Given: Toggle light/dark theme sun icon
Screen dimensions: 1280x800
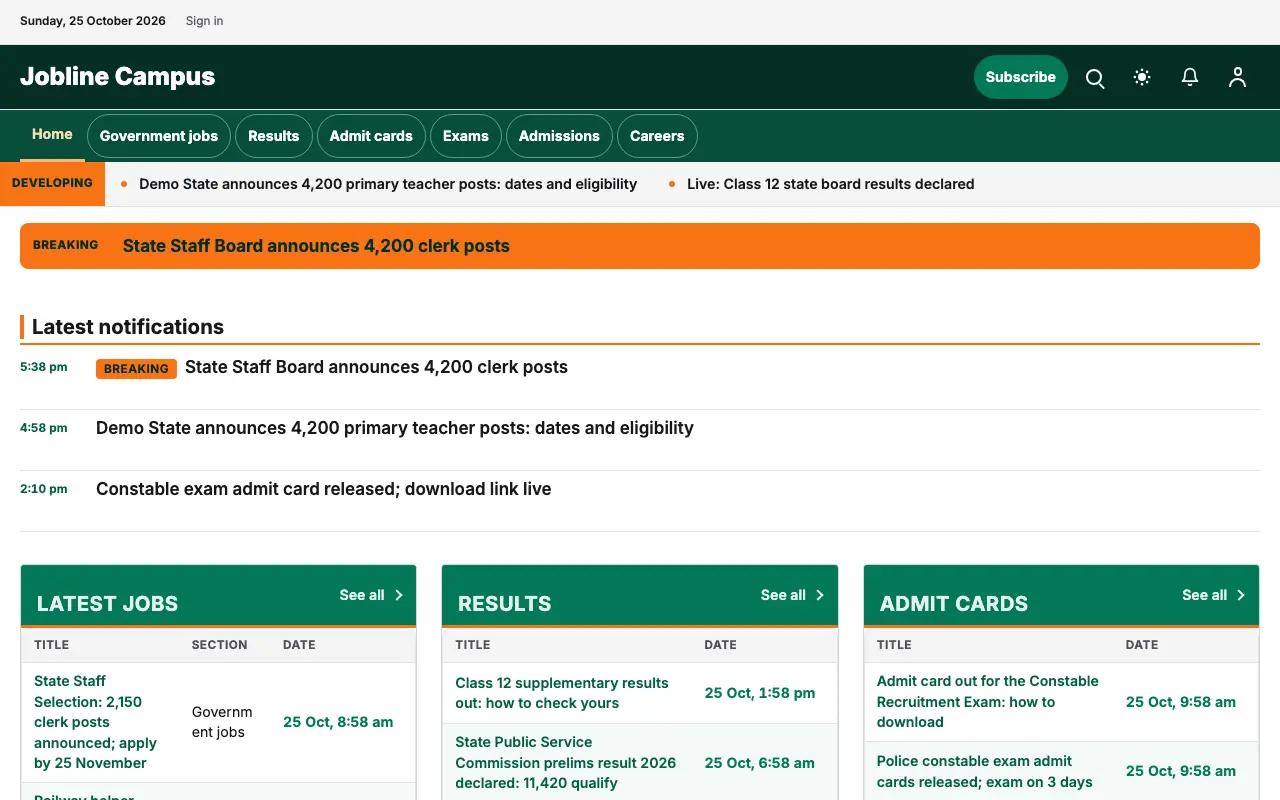Looking at the screenshot, I should click(x=1142, y=78).
